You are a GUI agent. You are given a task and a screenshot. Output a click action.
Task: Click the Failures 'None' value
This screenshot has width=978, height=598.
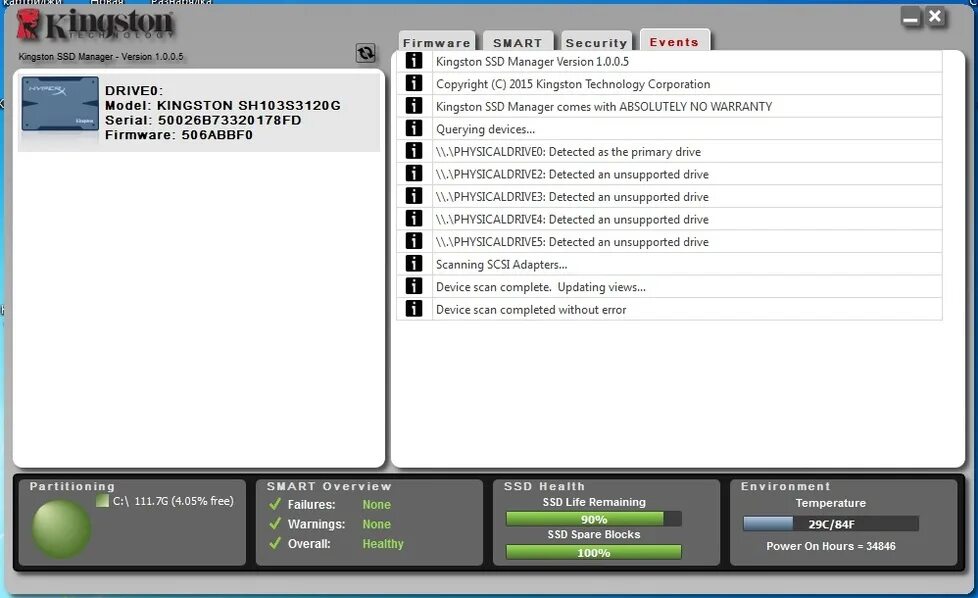coord(377,504)
